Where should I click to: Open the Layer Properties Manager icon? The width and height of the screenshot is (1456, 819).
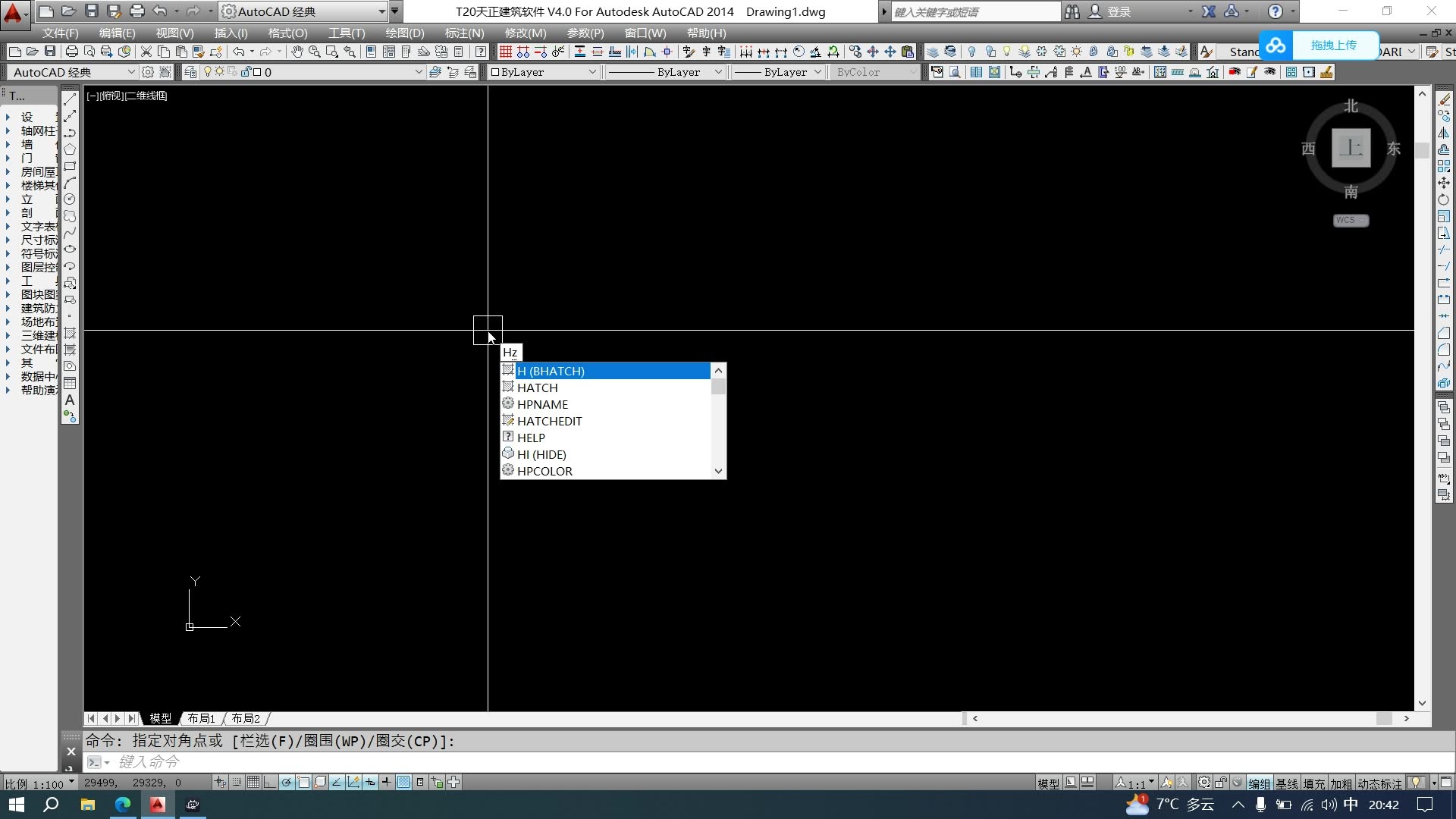click(x=190, y=72)
